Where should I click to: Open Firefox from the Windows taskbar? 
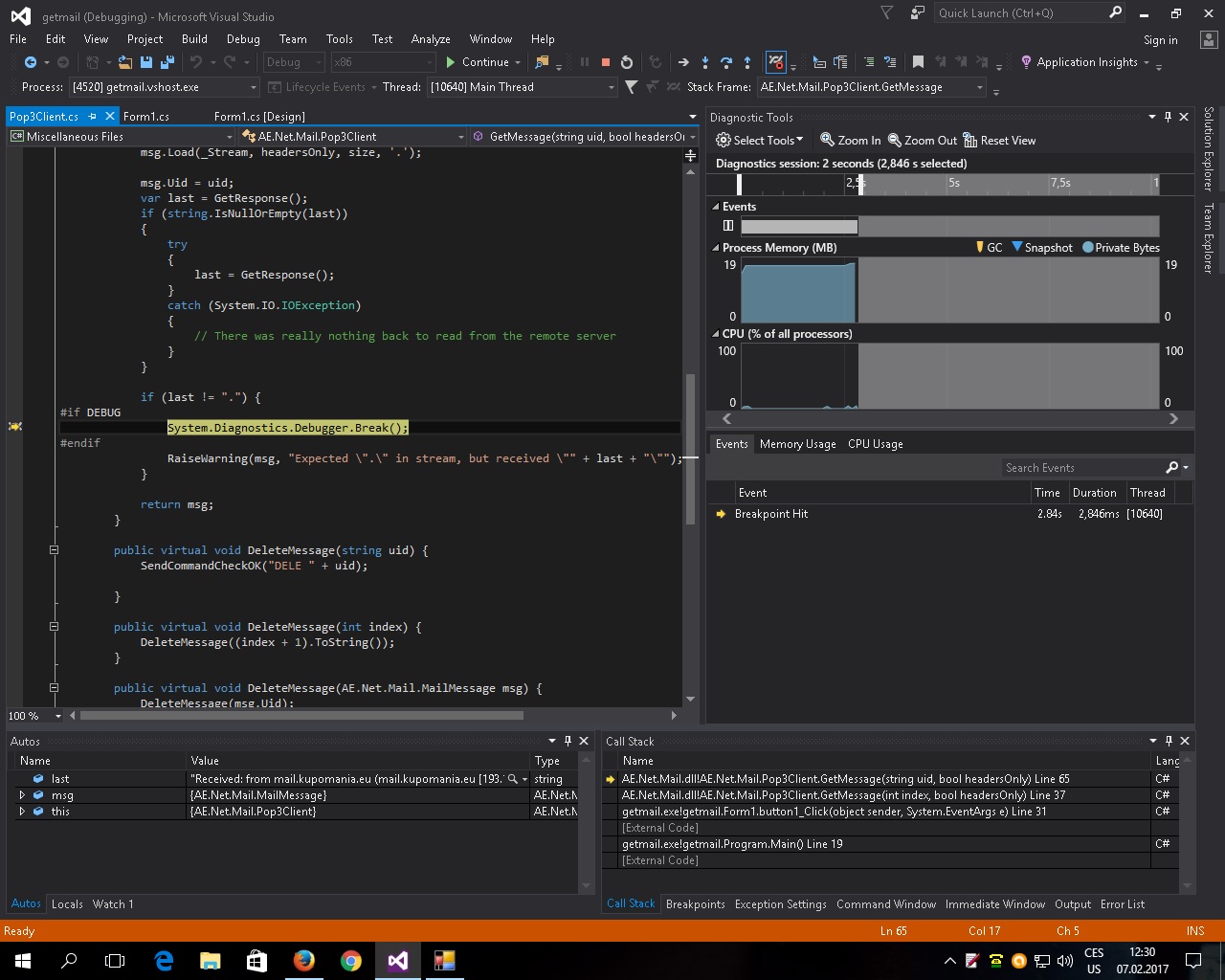[304, 960]
